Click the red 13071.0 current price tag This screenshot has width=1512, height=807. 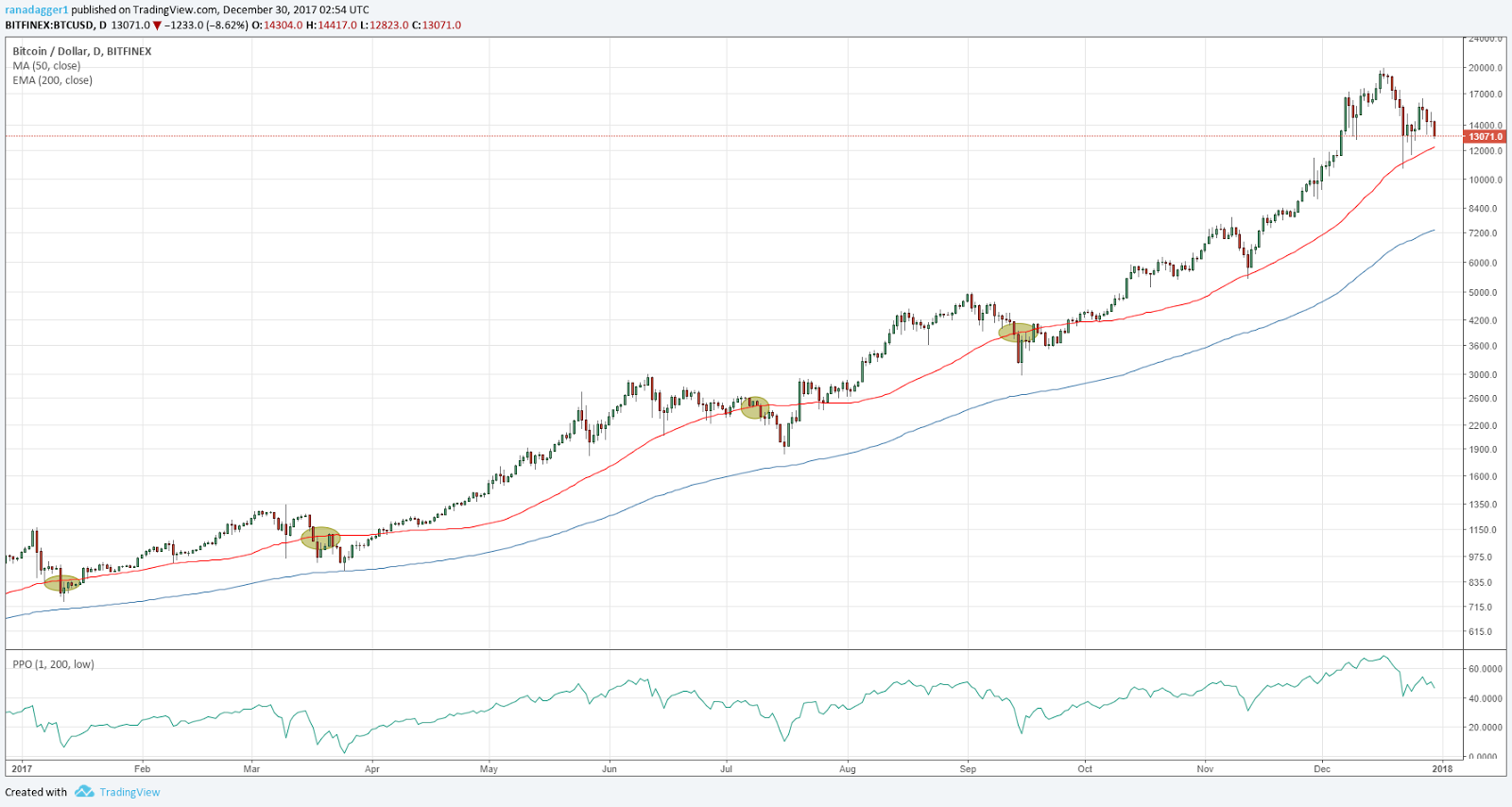pos(1485,136)
